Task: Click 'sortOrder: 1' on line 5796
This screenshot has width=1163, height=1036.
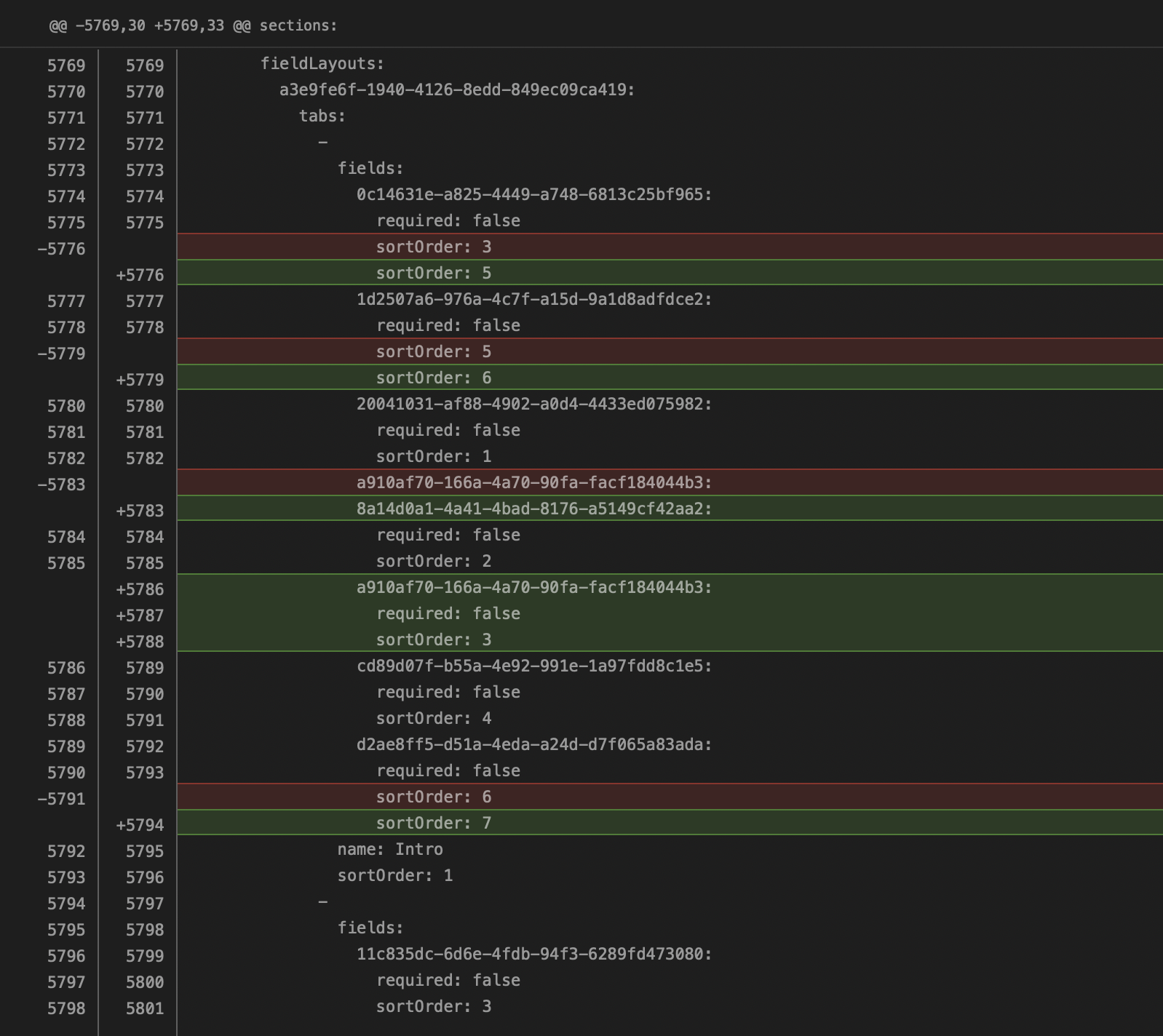Action: [x=395, y=876]
